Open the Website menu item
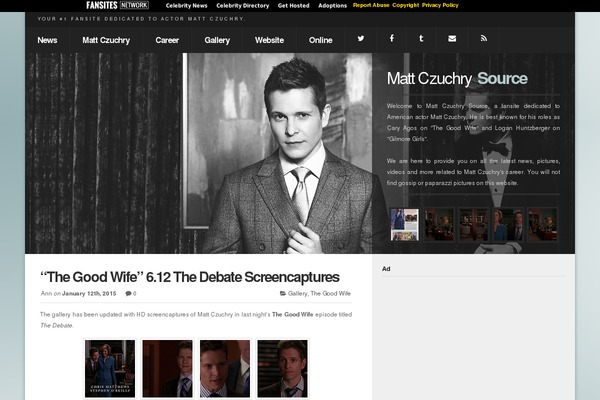The image size is (600, 400). click(x=269, y=40)
